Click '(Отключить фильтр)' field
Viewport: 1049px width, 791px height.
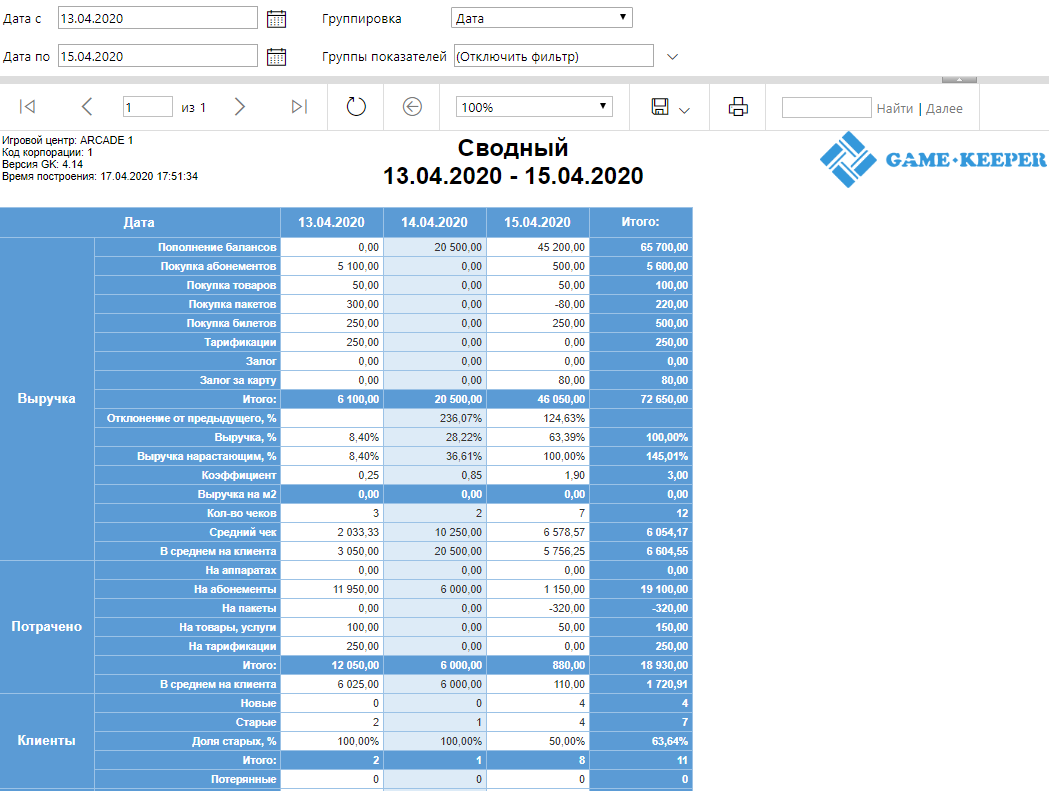[553, 56]
